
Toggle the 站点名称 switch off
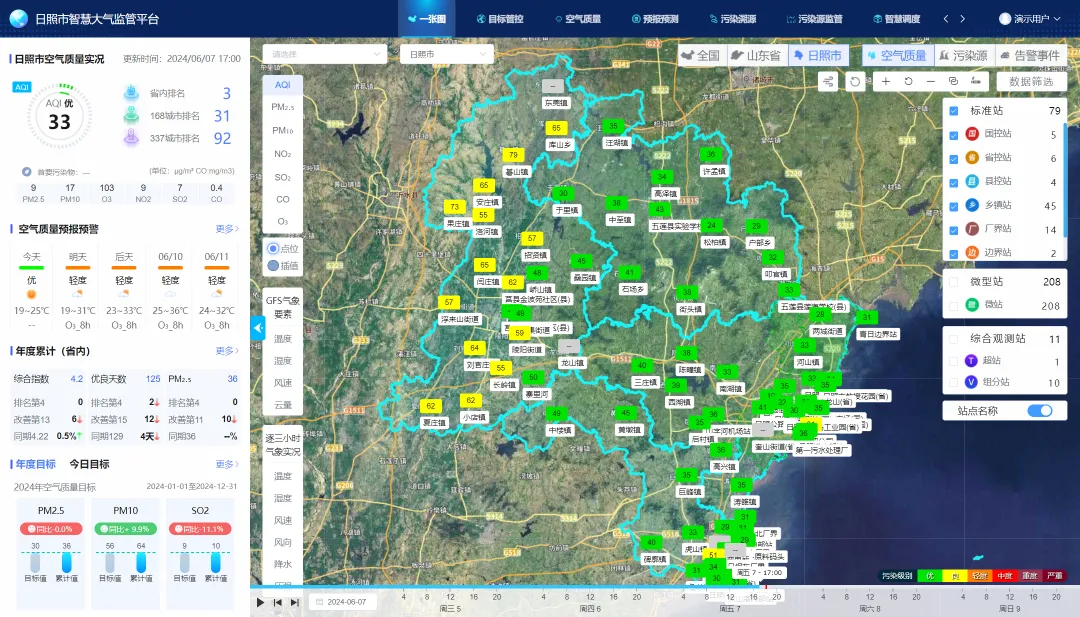click(1039, 410)
